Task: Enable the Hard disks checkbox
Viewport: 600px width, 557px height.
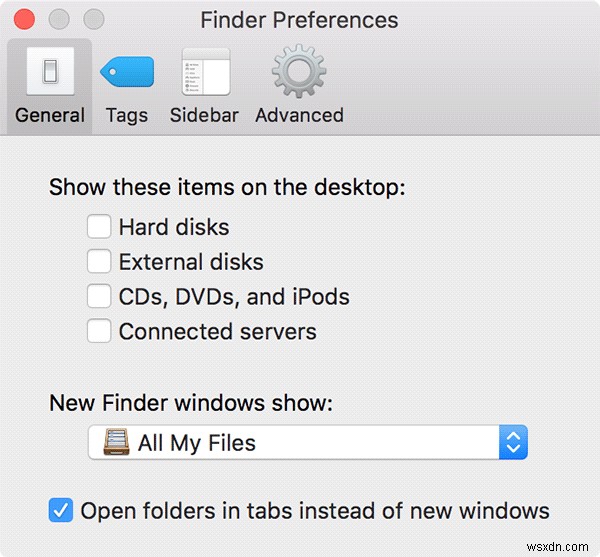Action: click(99, 227)
